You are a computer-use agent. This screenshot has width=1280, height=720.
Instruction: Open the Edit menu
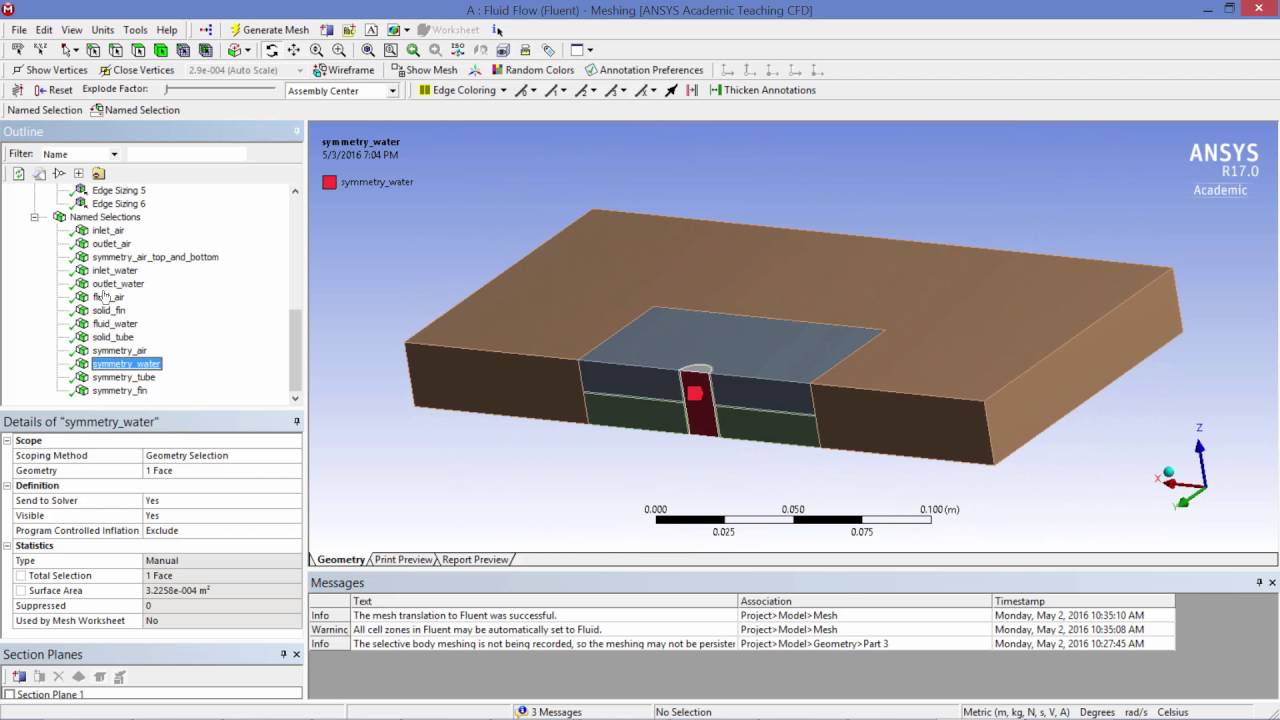pos(44,30)
